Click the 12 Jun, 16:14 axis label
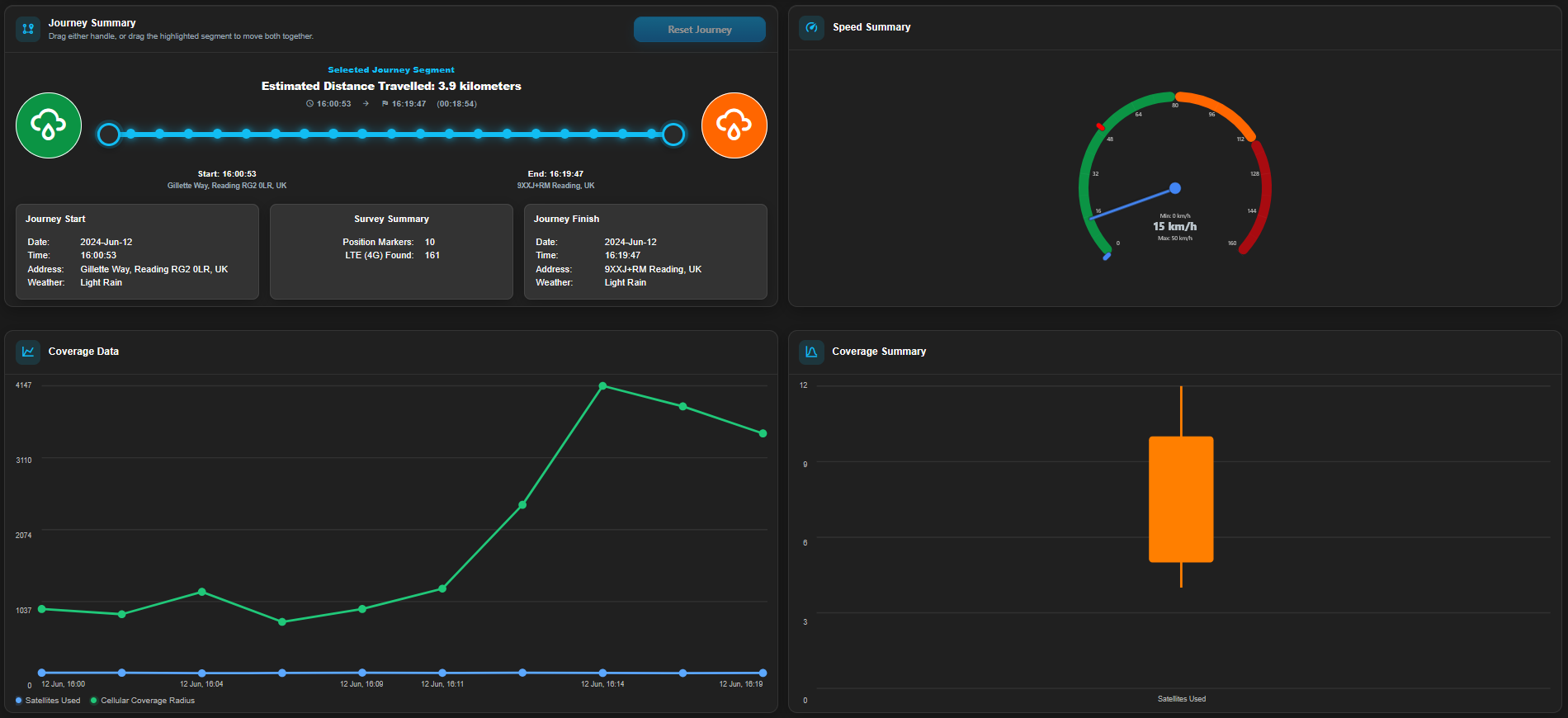The image size is (1568, 718). 602,684
